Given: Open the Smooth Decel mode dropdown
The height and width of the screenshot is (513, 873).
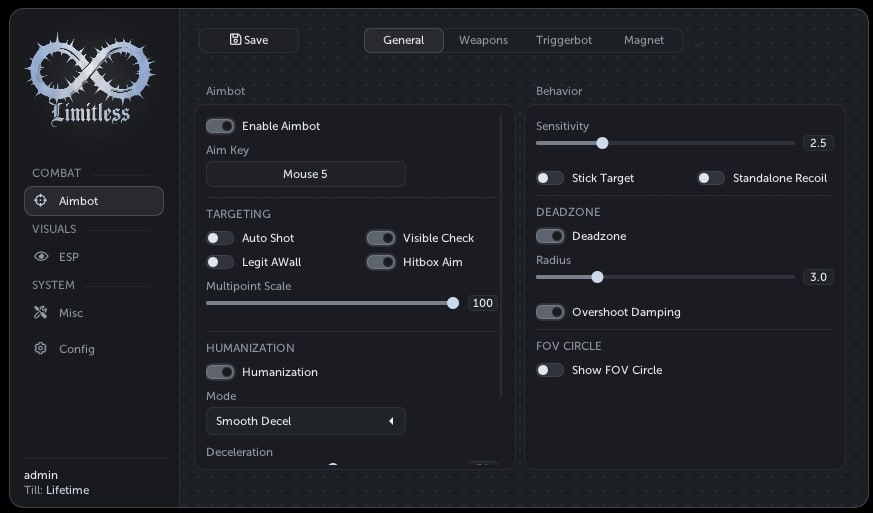Looking at the screenshot, I should [306, 421].
